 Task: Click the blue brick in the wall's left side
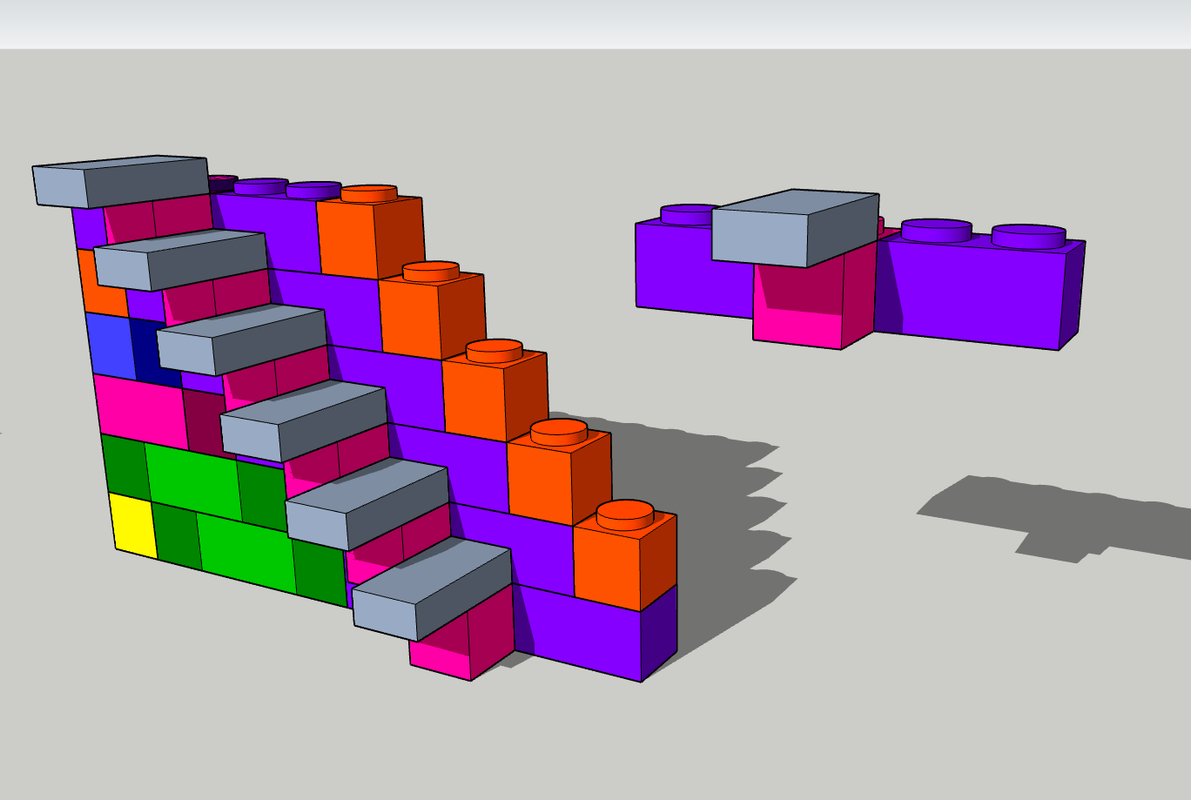(x=111, y=346)
